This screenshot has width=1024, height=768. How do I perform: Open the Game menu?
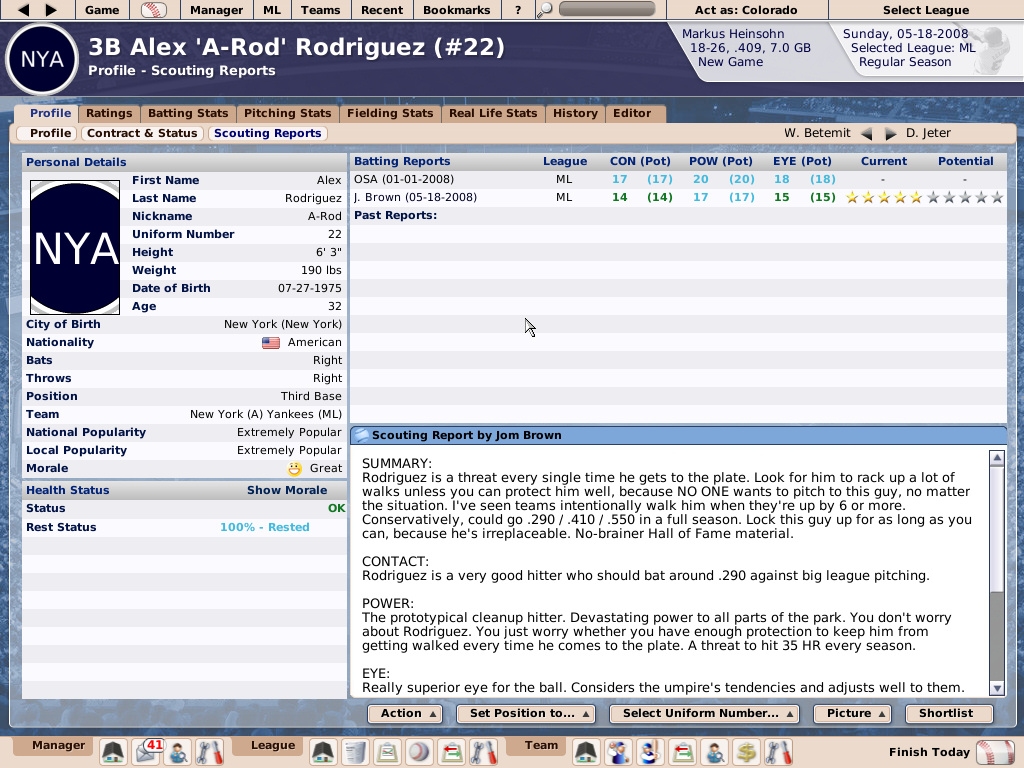[102, 10]
